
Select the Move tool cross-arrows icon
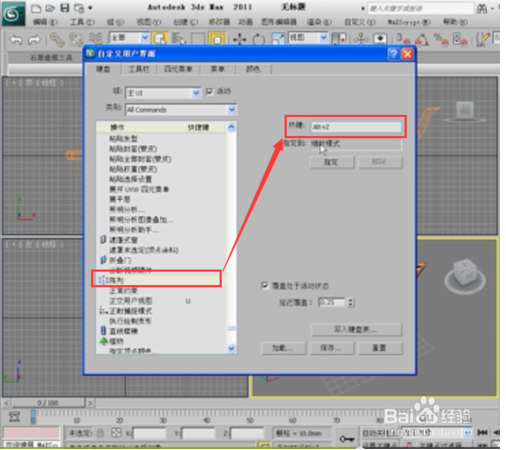pyautogui.click(x=239, y=39)
